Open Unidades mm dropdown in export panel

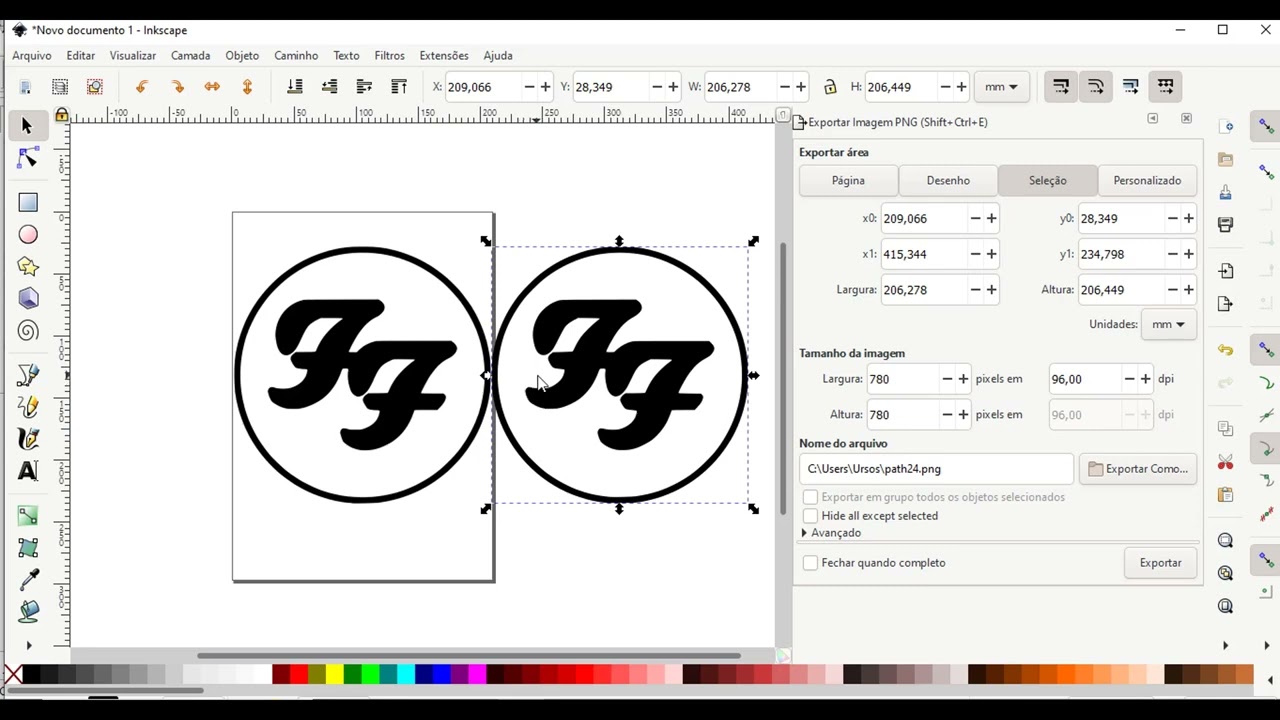[x=1168, y=324]
